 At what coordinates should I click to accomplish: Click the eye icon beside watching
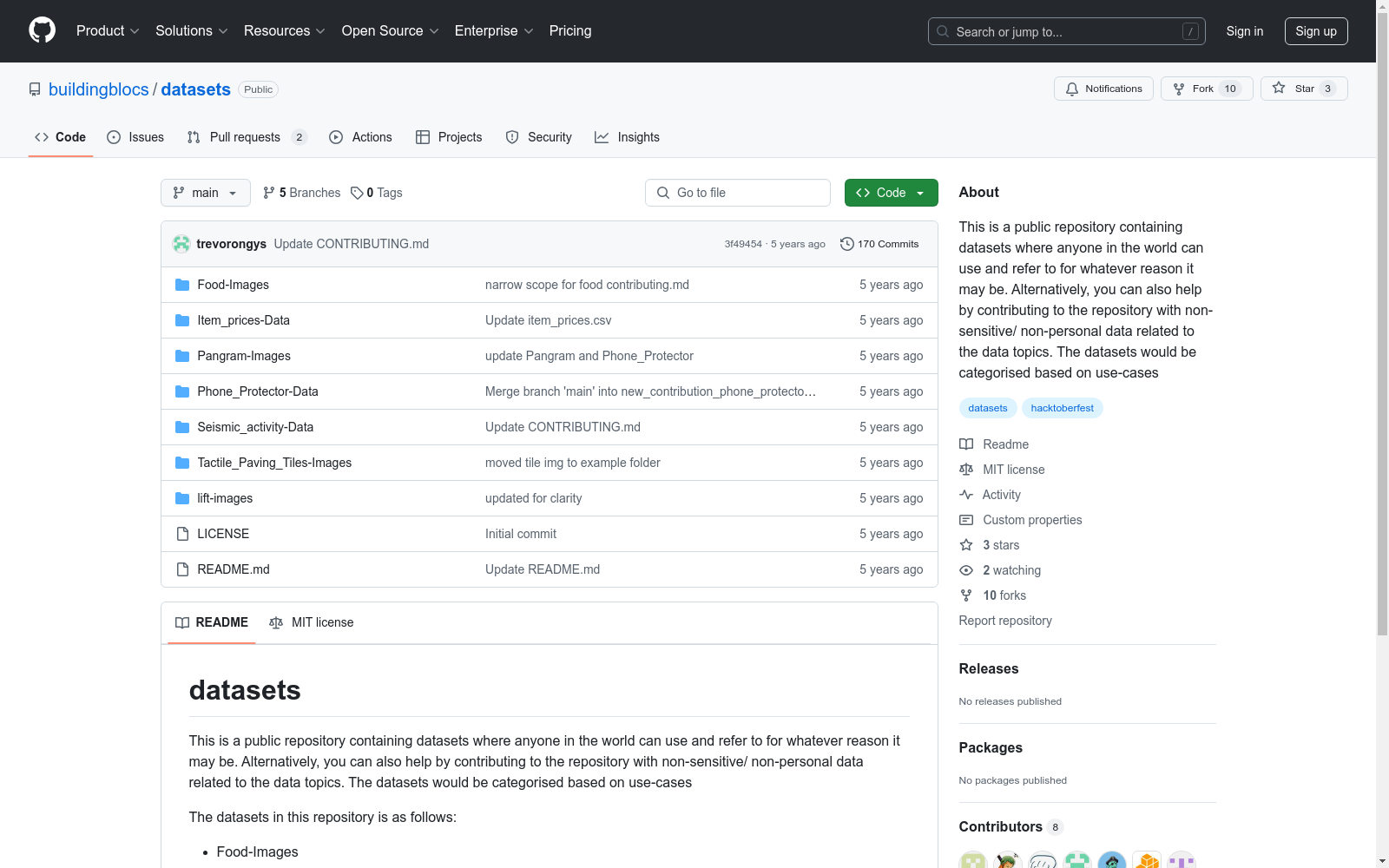966,570
